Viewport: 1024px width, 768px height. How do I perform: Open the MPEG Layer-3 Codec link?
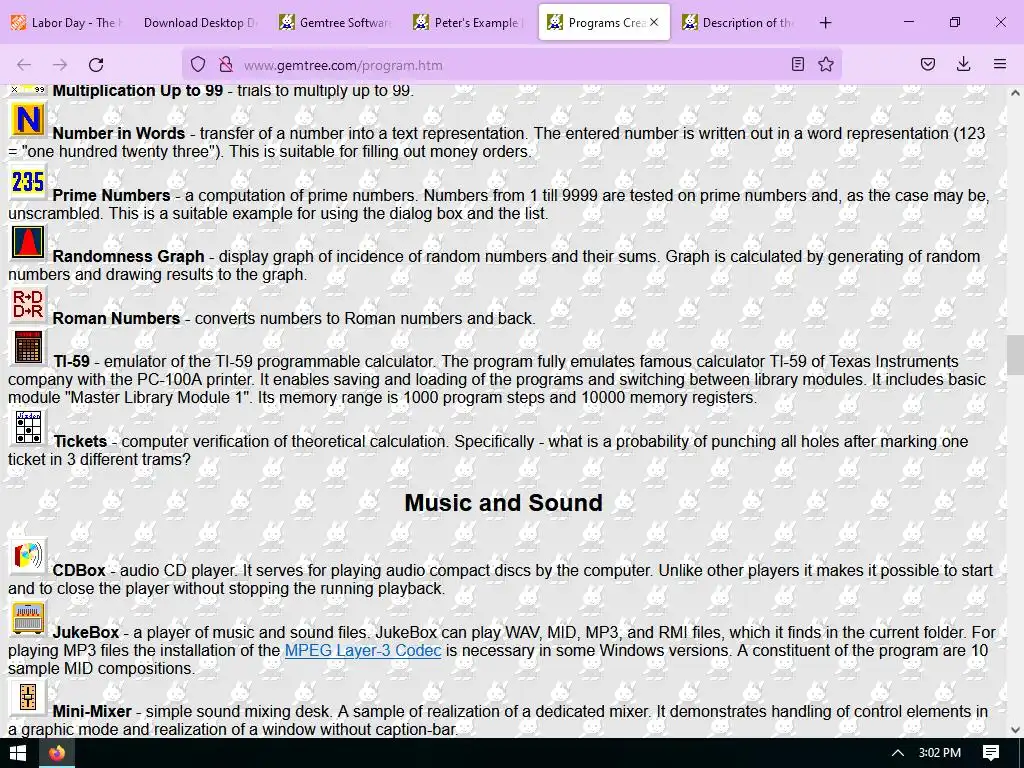click(363, 650)
